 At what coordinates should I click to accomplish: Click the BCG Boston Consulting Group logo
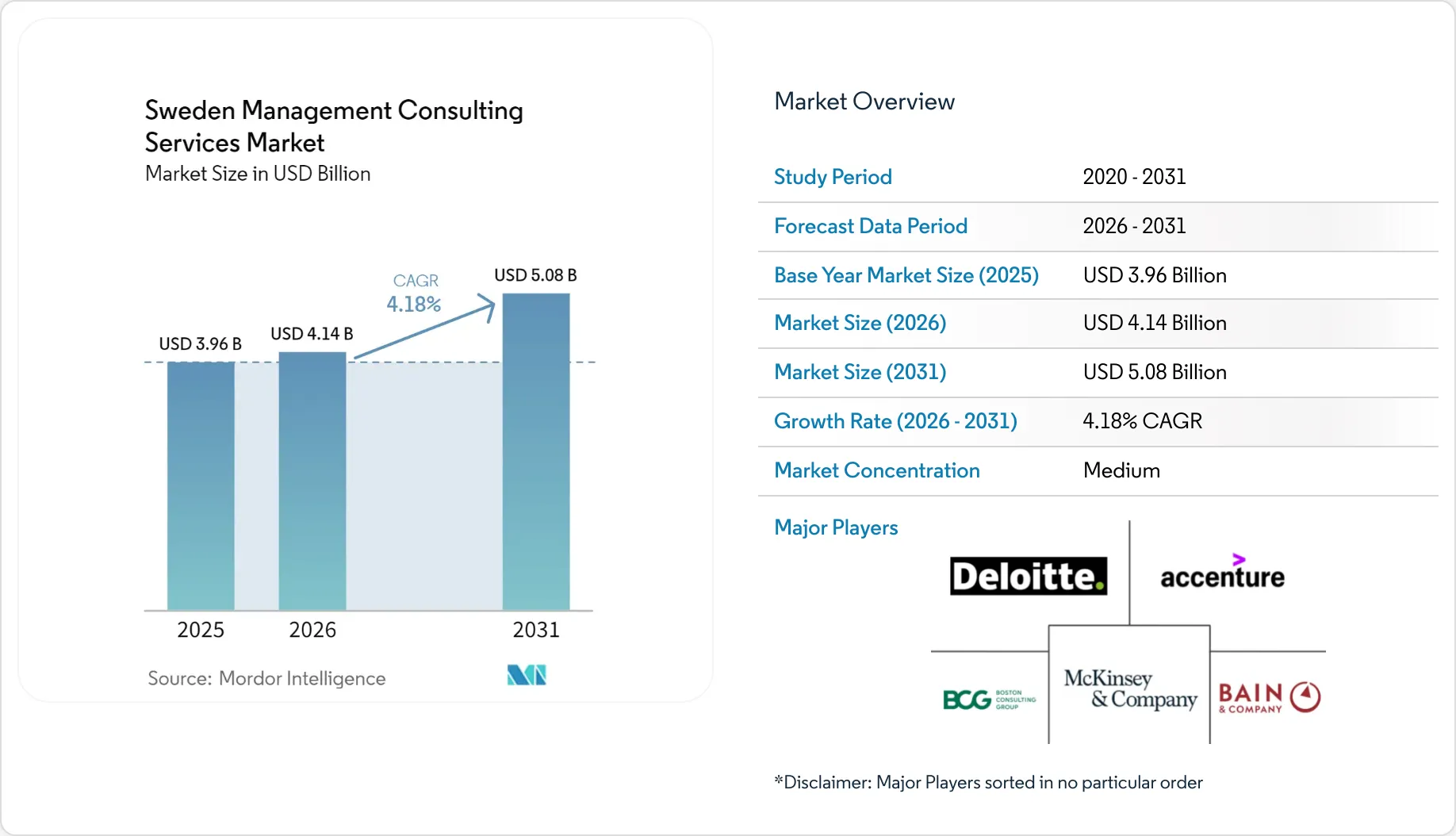pyautogui.click(x=989, y=699)
